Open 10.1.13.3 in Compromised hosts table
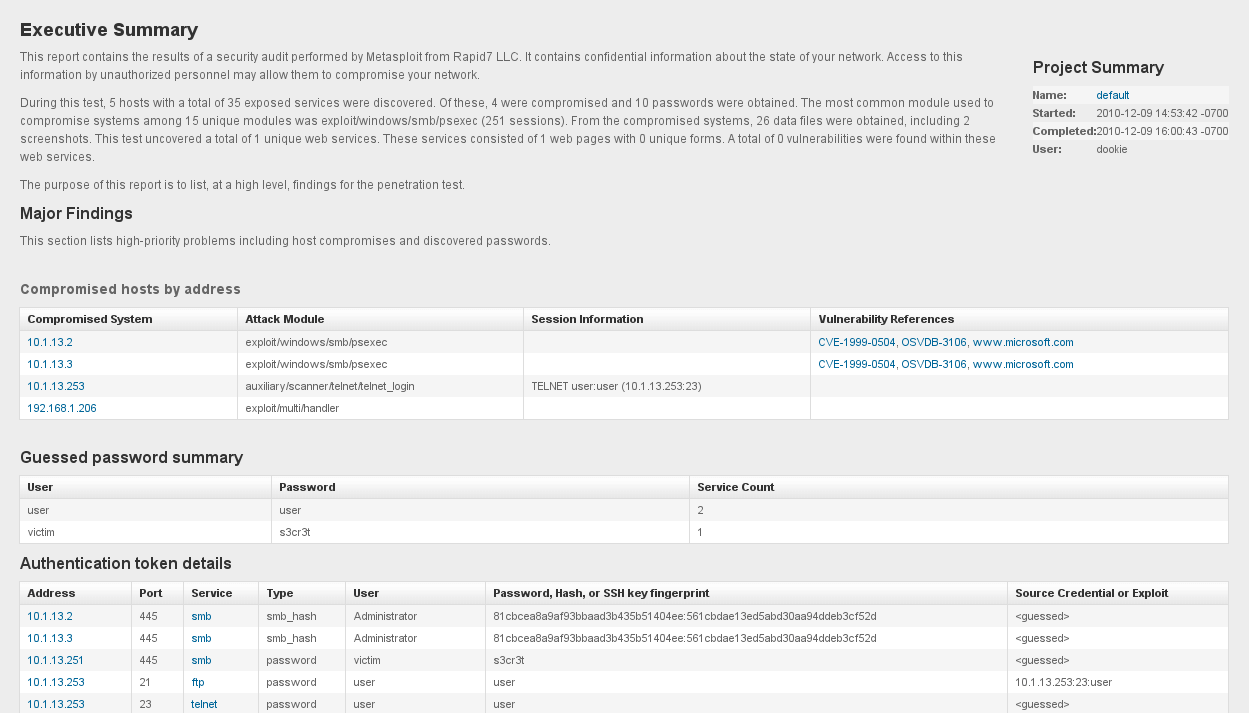 (50, 364)
